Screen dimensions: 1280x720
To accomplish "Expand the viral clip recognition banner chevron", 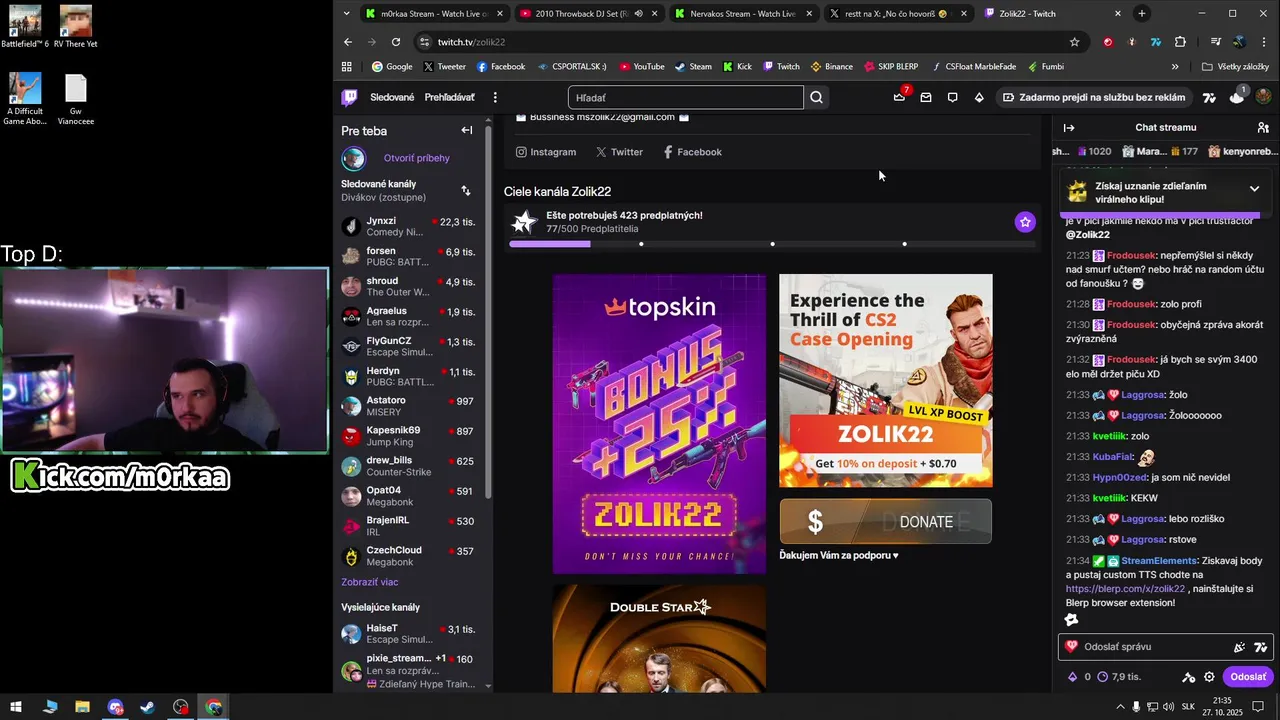I will pyautogui.click(x=1254, y=189).
